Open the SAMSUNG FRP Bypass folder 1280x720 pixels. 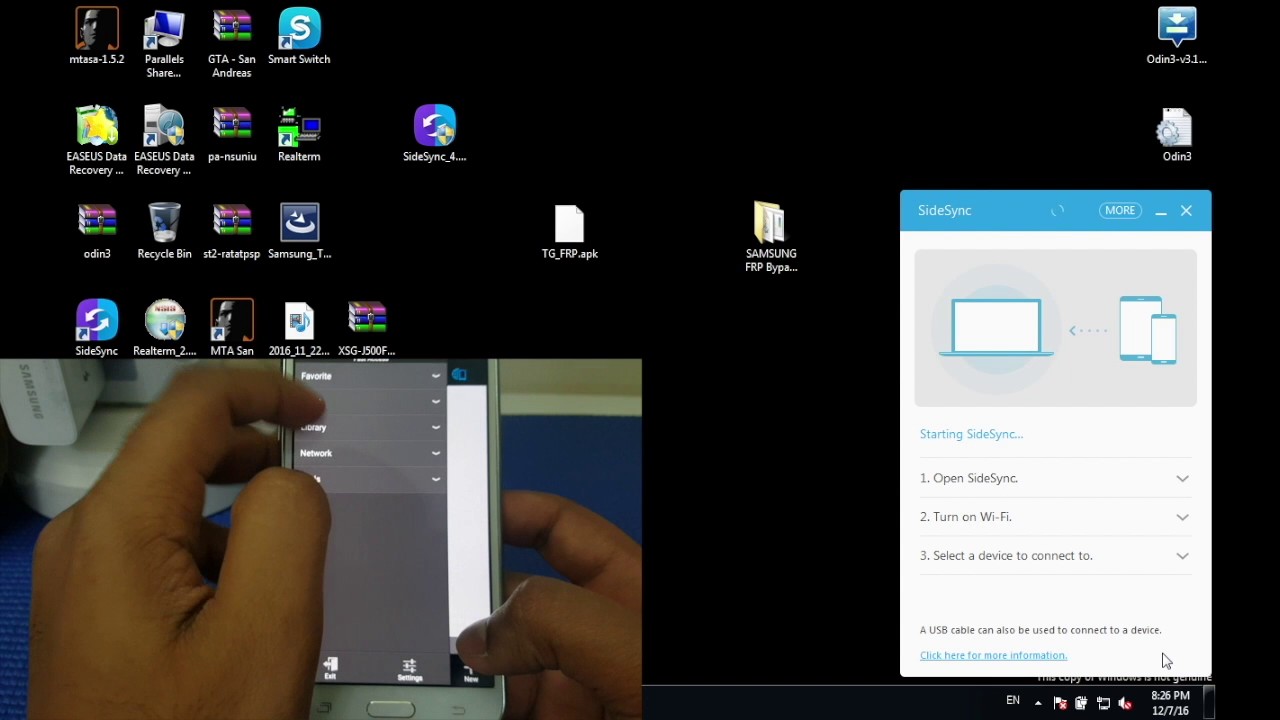[770, 237]
